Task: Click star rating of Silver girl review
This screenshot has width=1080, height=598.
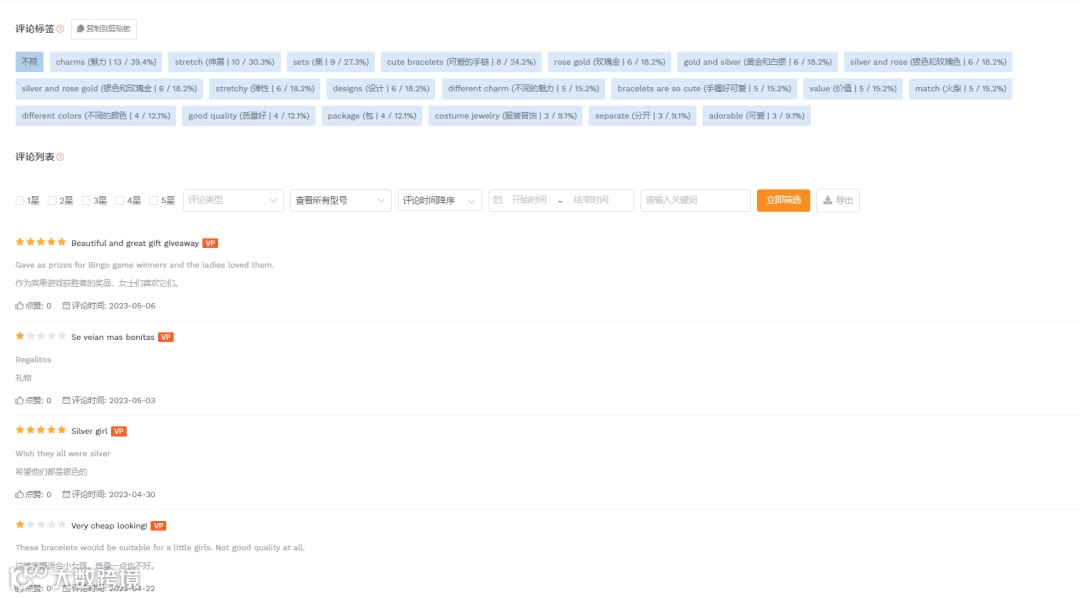Action: (x=41, y=431)
